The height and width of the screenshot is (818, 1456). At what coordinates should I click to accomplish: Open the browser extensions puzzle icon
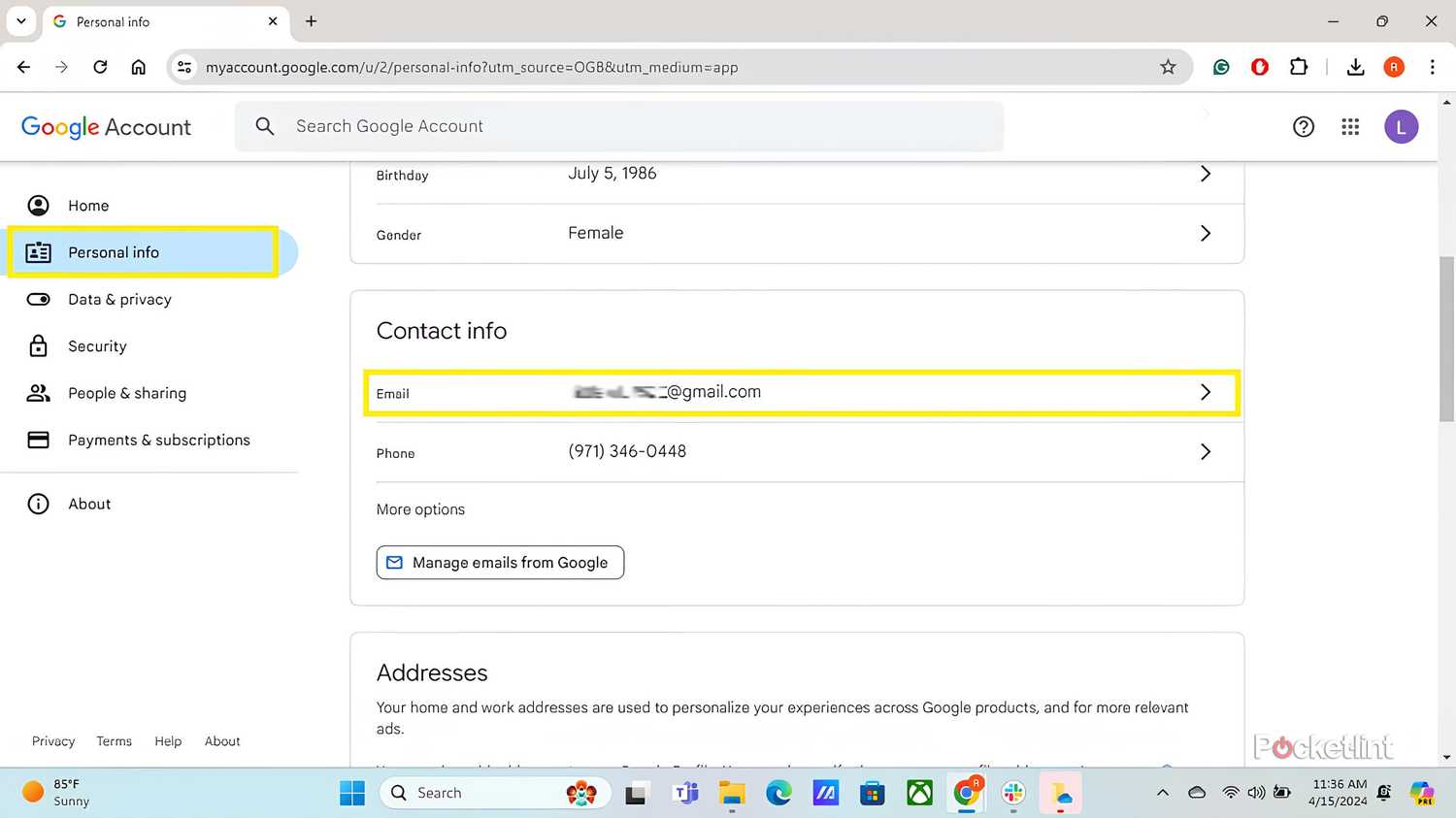pyautogui.click(x=1298, y=67)
